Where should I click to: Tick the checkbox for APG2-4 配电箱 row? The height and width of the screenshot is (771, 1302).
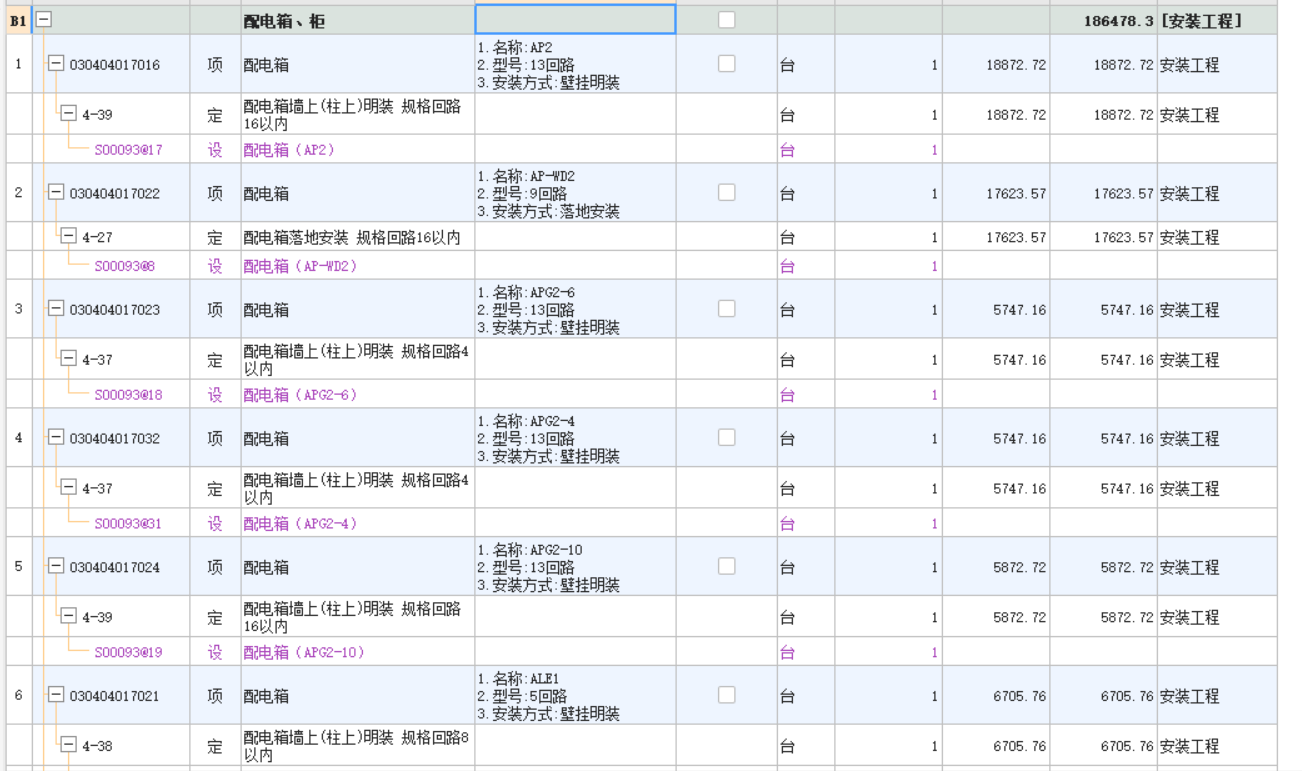coord(727,437)
